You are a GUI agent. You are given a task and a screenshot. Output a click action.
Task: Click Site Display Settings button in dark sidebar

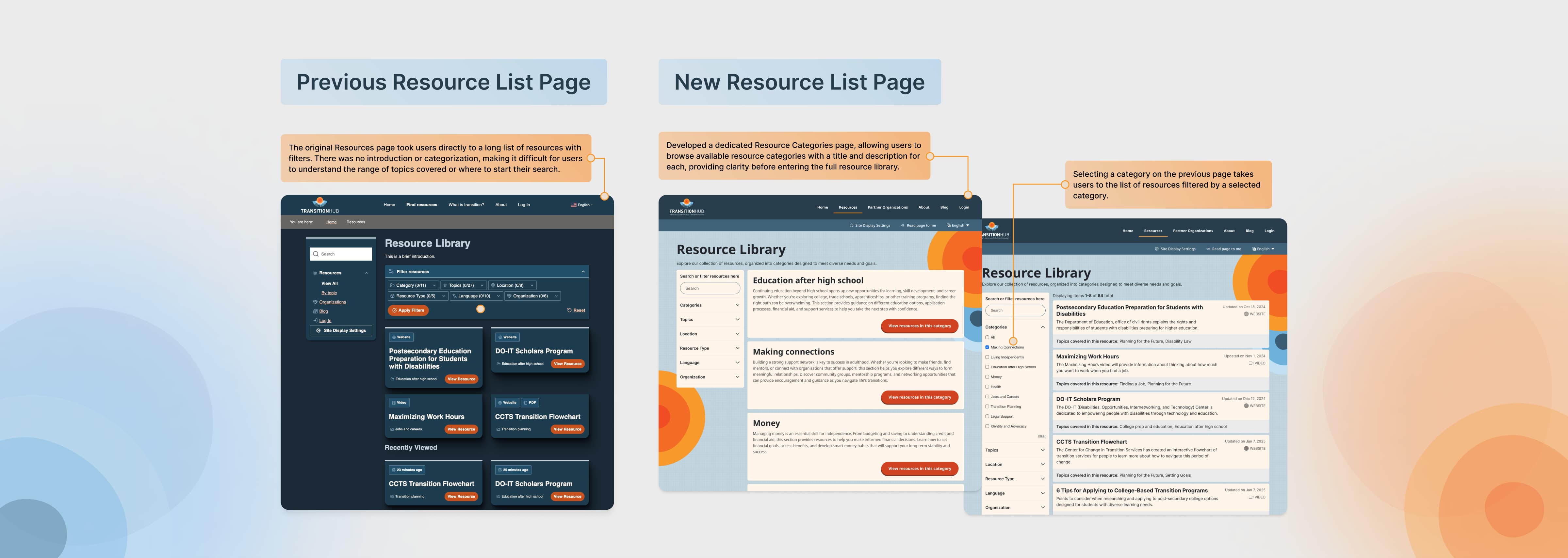pos(341,330)
